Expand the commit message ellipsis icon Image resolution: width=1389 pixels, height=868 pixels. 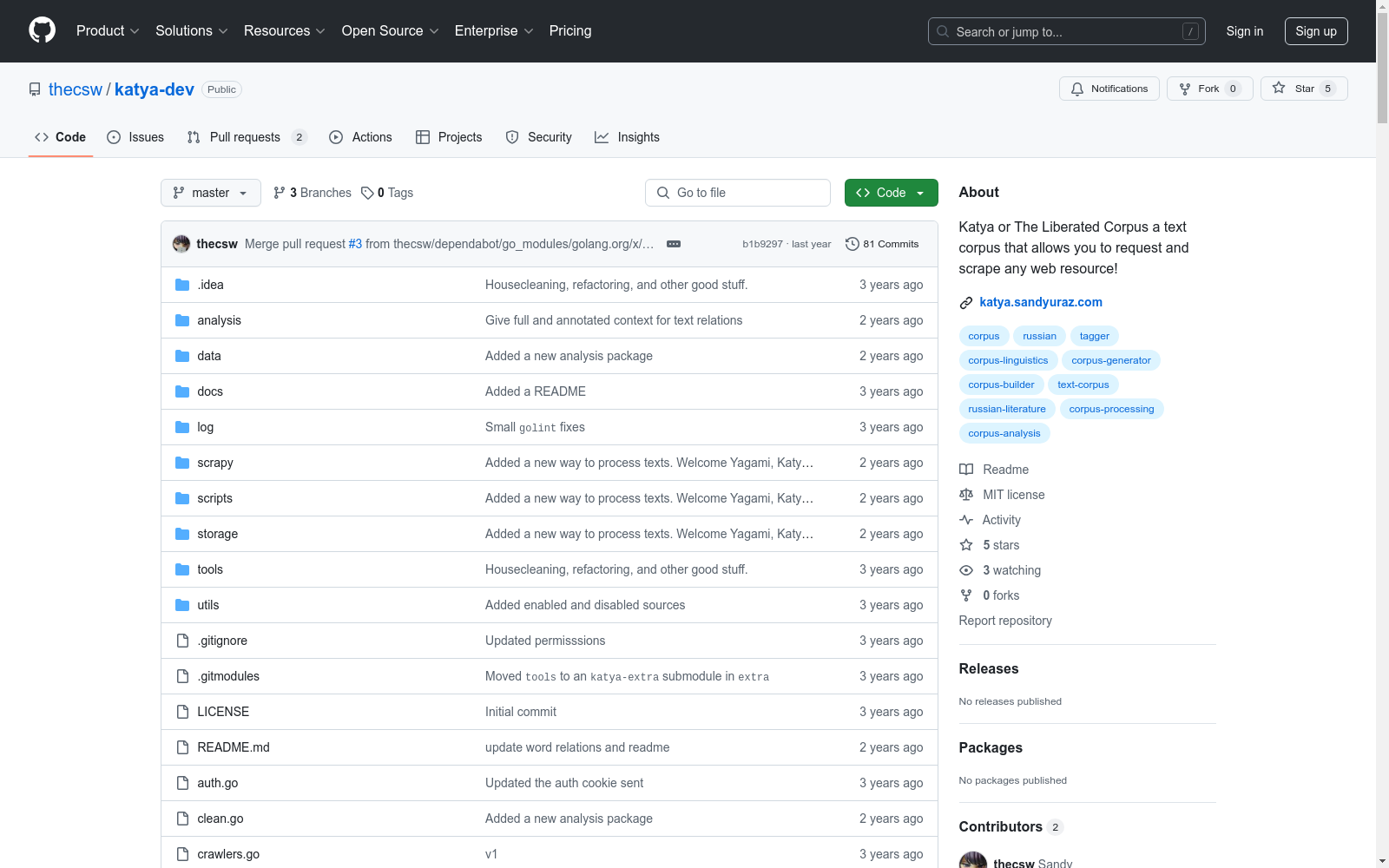click(x=674, y=244)
